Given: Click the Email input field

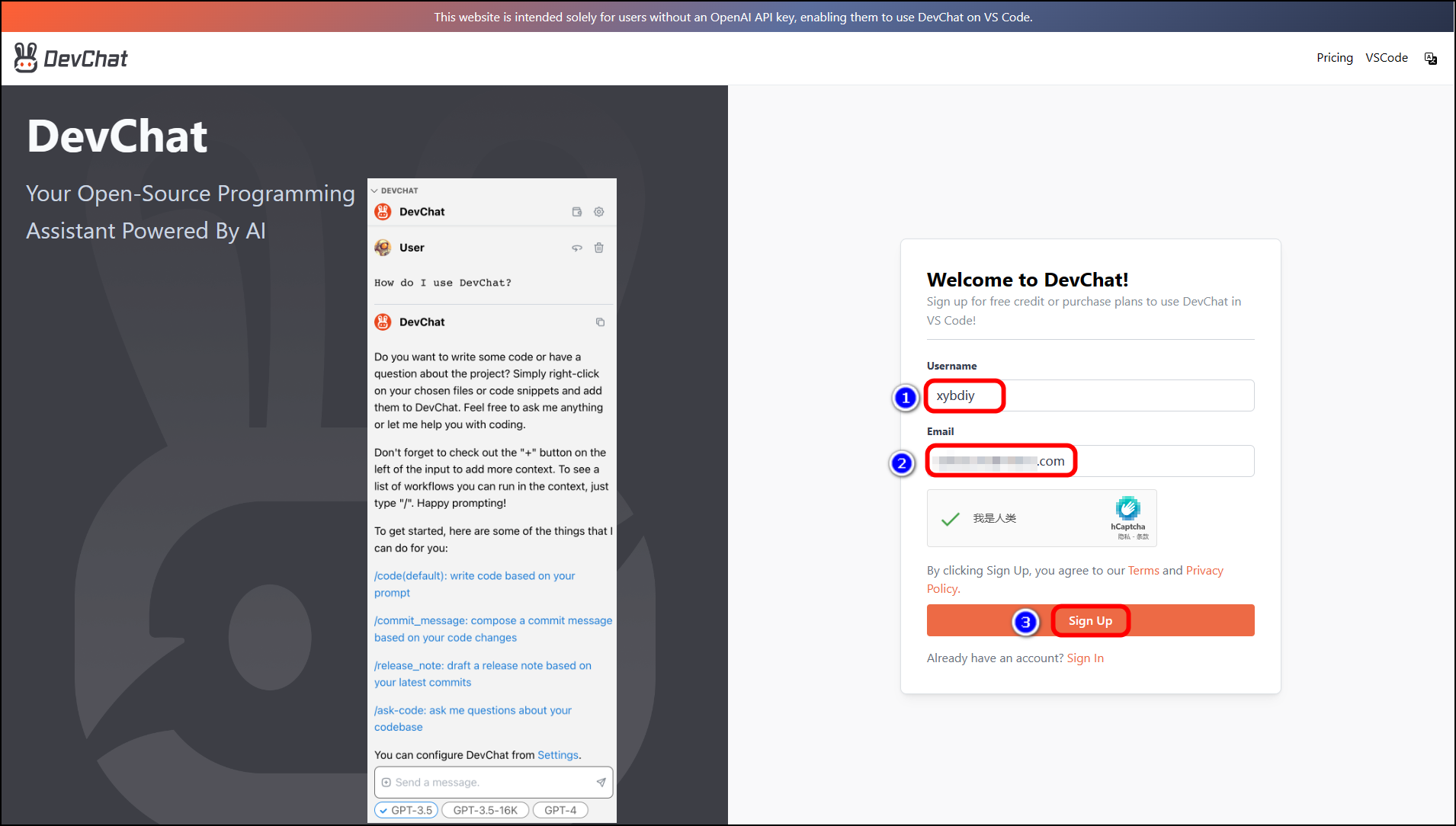Looking at the screenshot, I should pos(1090,461).
